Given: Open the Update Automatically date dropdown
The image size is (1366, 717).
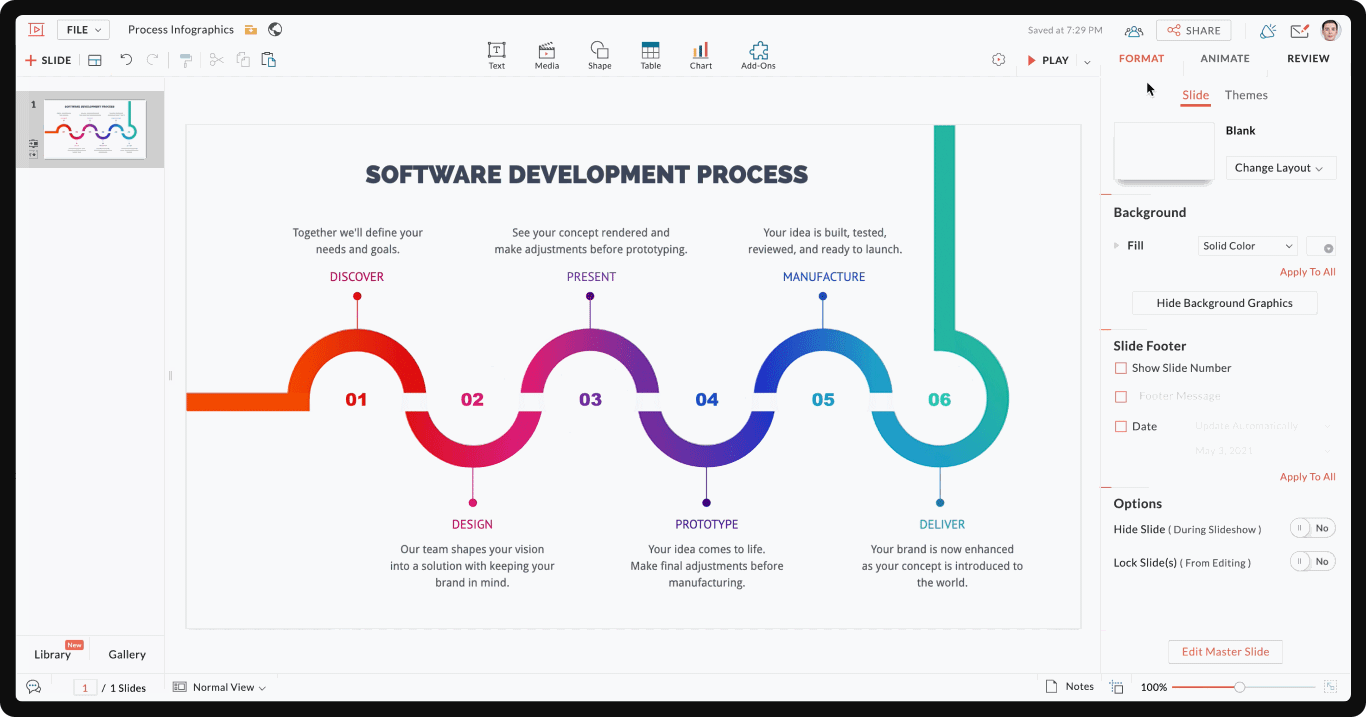Looking at the screenshot, I should [1264, 426].
